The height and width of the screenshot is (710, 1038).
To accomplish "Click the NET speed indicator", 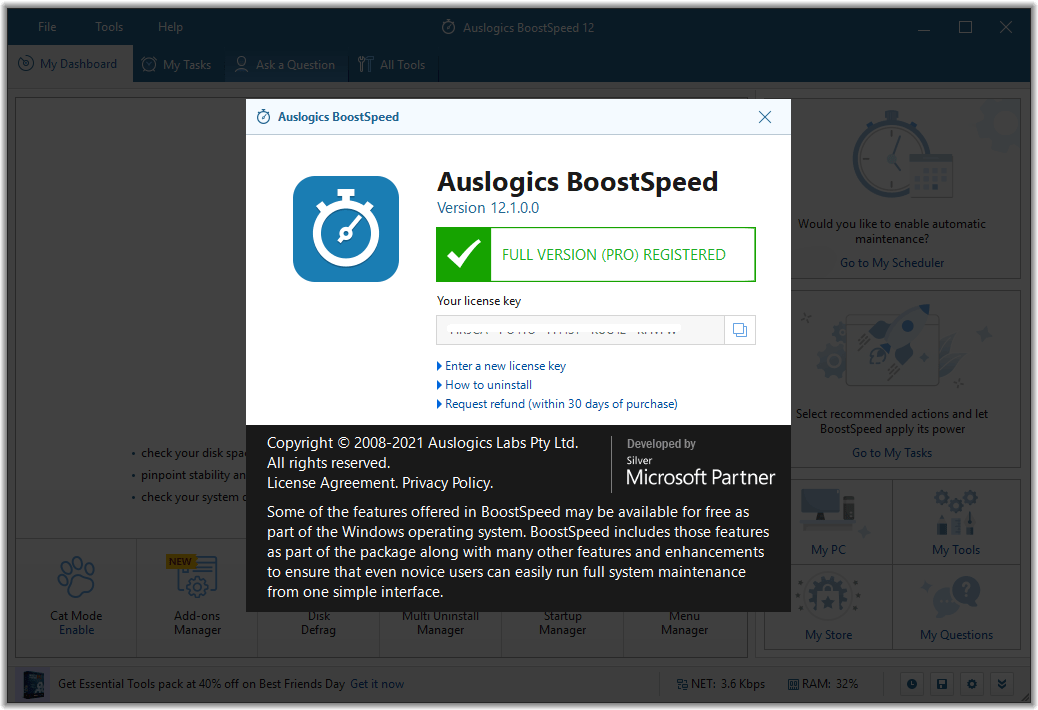I will pos(720,684).
